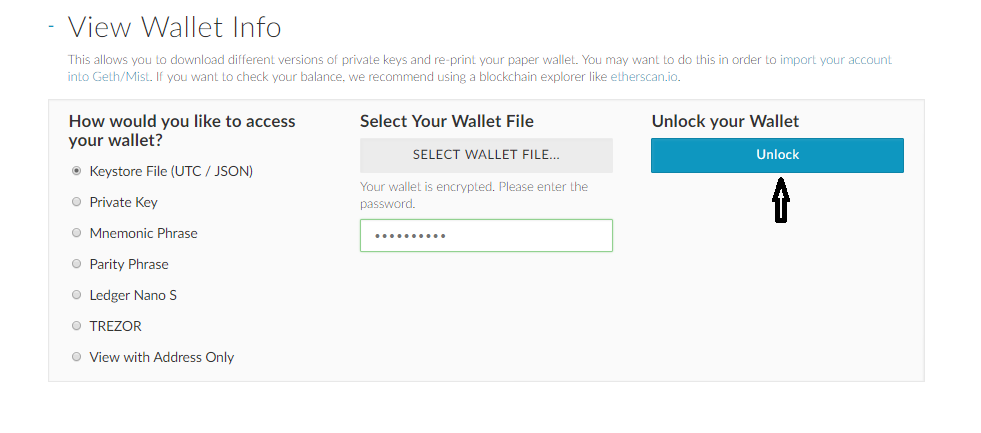Focus the wallet password input field
Image resolution: width=981 pixels, height=433 pixels.
click(x=486, y=236)
